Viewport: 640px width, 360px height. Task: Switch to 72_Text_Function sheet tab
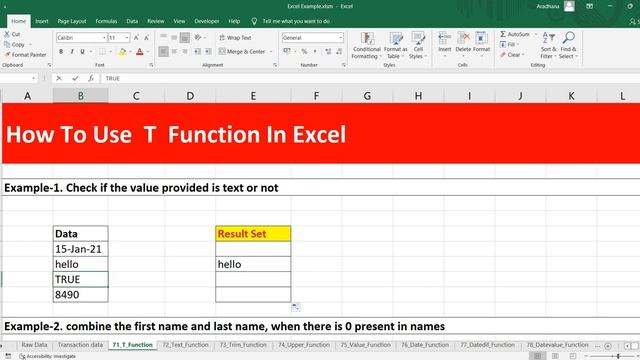(x=185, y=345)
